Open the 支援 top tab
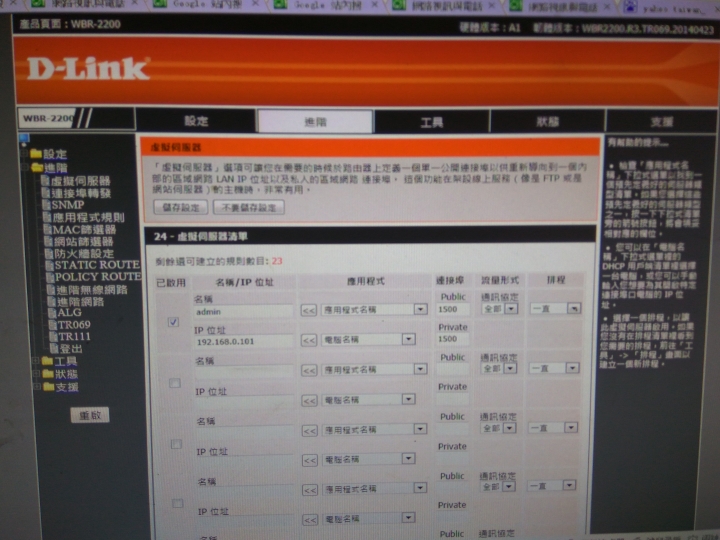The width and height of the screenshot is (720, 540). pos(661,121)
